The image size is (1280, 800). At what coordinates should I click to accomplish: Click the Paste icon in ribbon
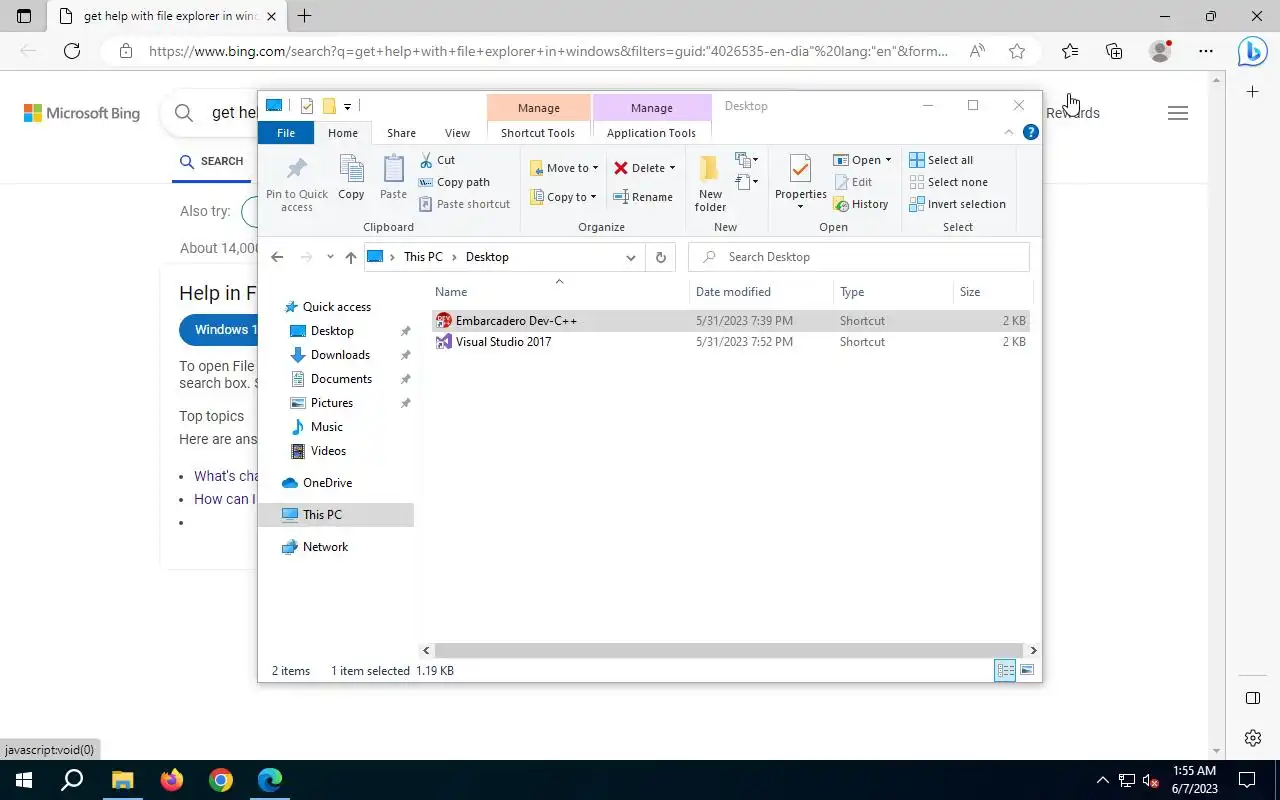(x=393, y=169)
